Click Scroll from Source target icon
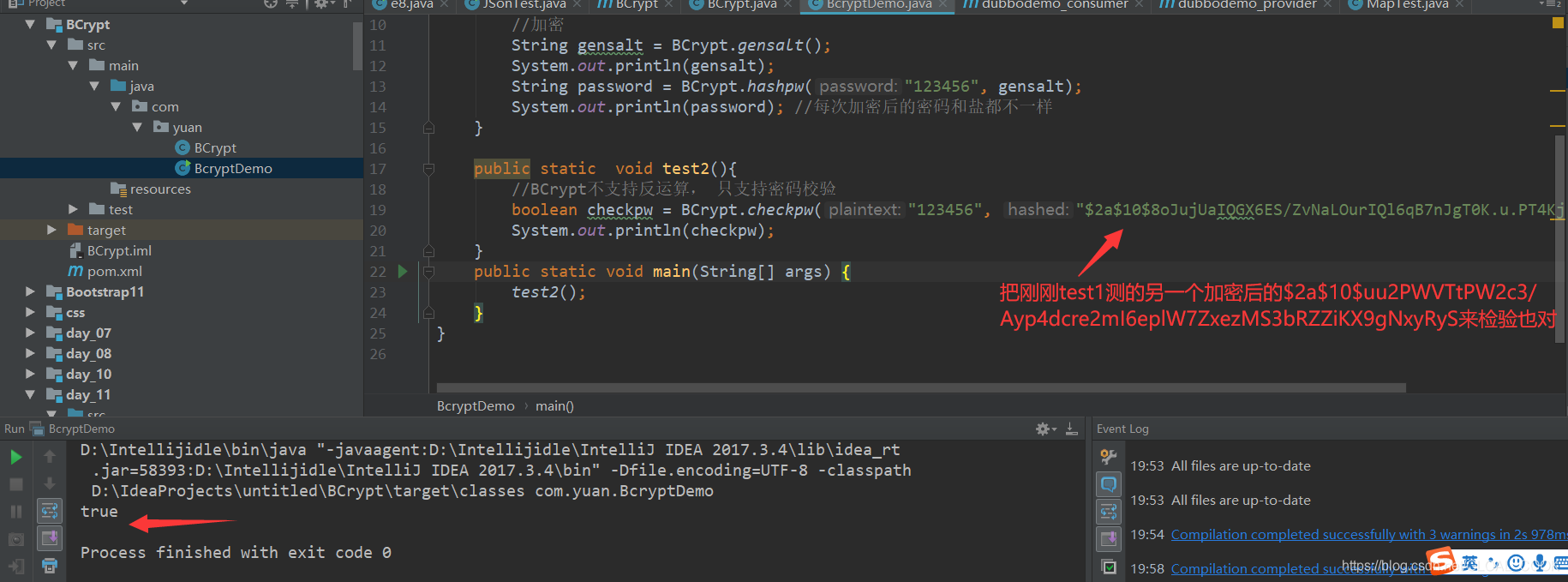This screenshot has height=582, width=1568. pyautogui.click(x=271, y=3)
